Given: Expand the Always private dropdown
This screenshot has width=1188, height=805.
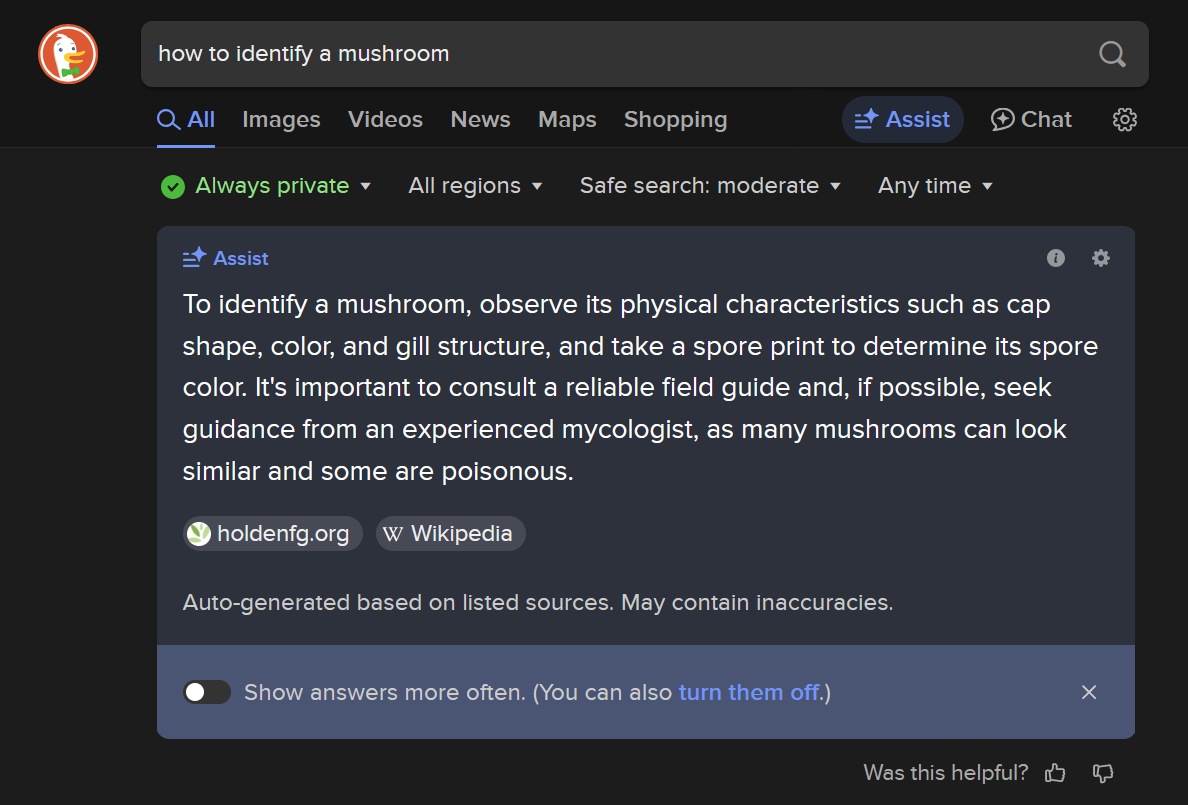Looking at the screenshot, I should click(267, 186).
